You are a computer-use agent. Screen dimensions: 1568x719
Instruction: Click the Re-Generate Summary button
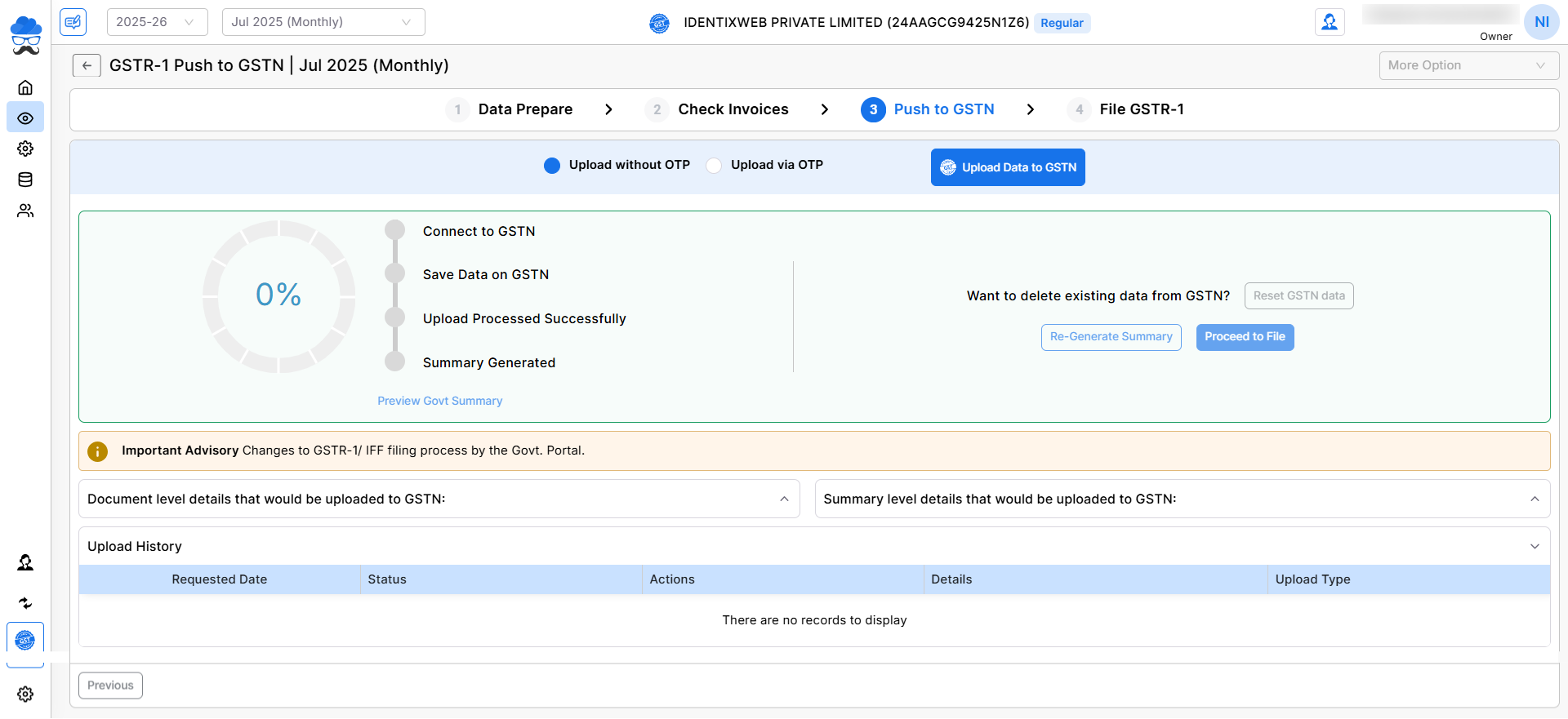click(x=1111, y=337)
